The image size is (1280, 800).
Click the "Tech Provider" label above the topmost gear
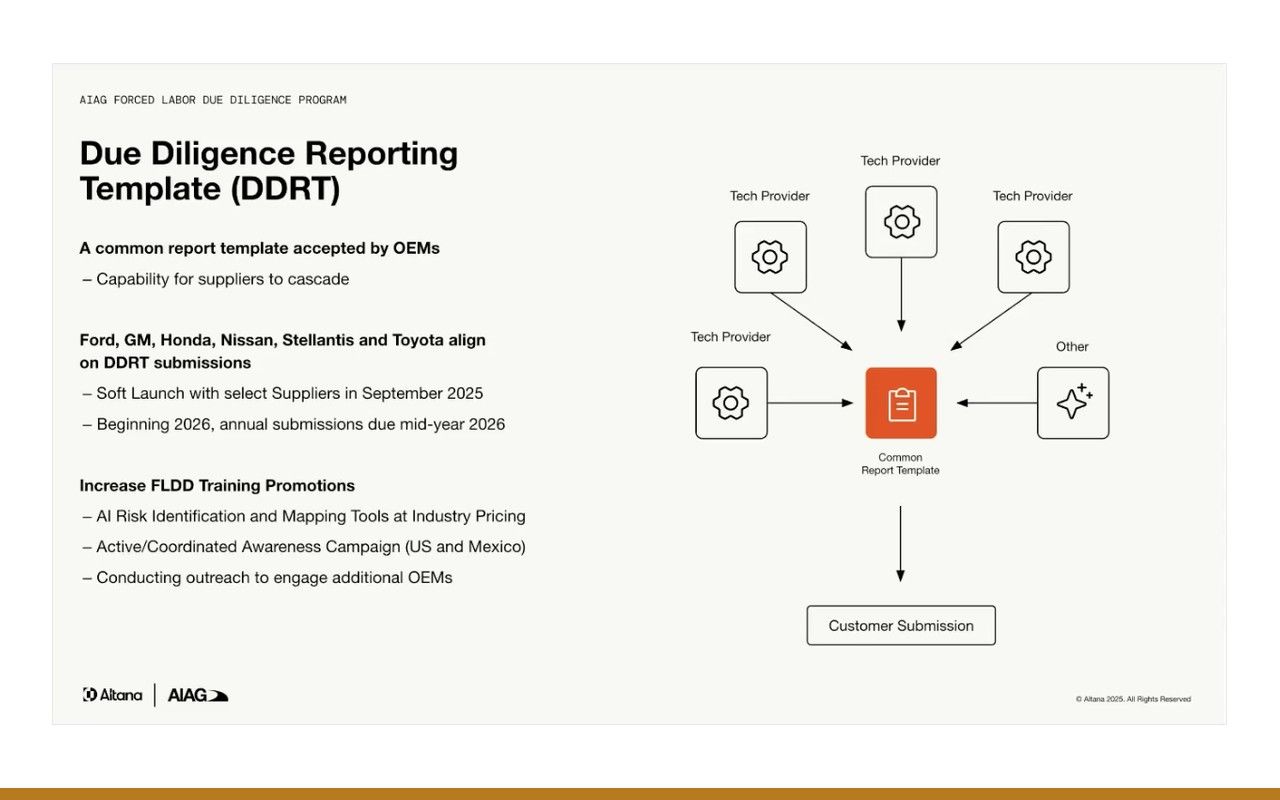pyautogui.click(x=900, y=161)
